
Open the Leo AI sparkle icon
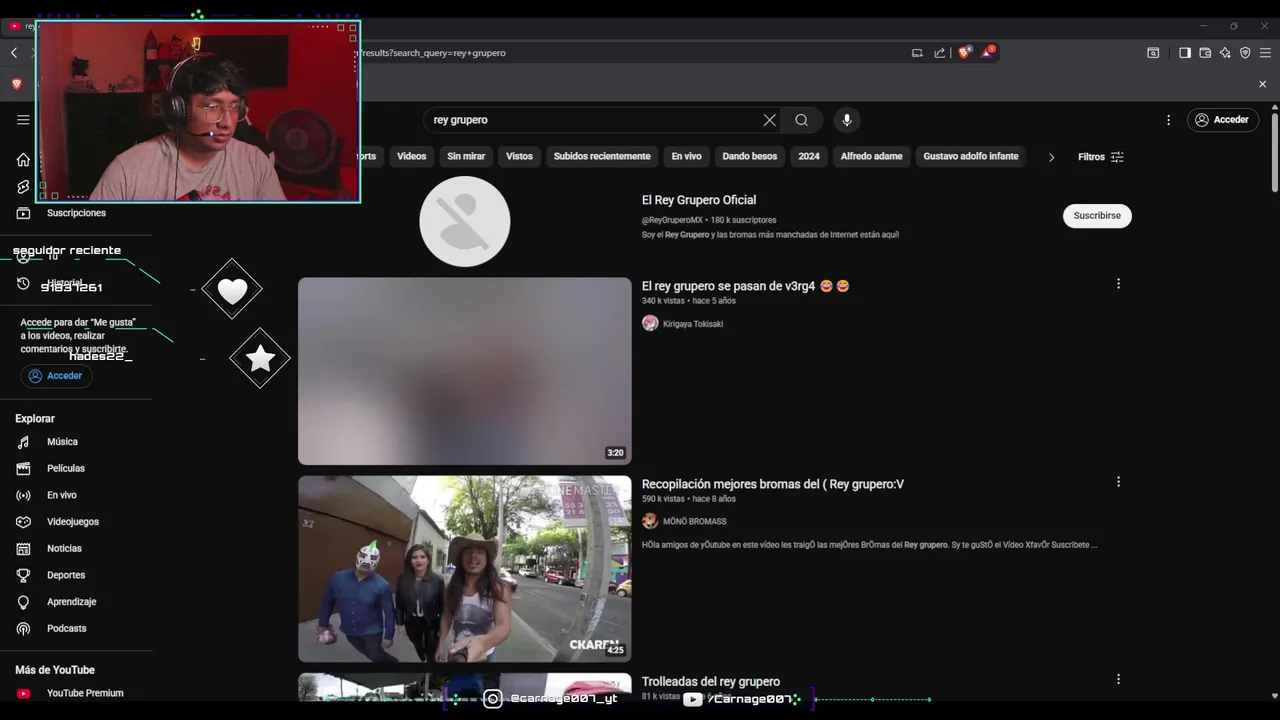click(x=1225, y=53)
